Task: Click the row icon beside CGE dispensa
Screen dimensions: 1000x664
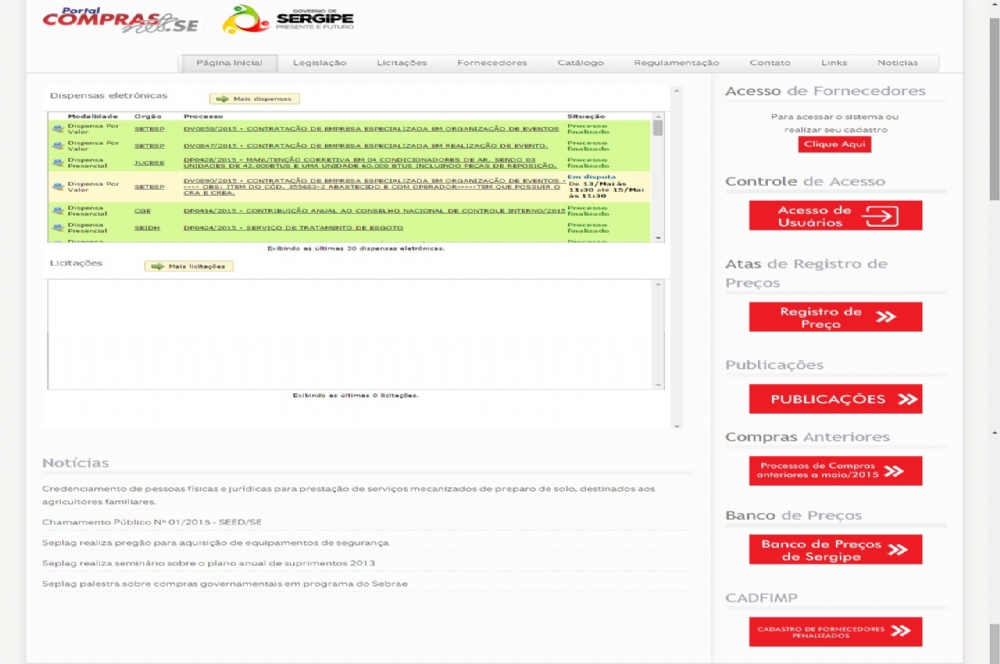Action: tap(58, 211)
